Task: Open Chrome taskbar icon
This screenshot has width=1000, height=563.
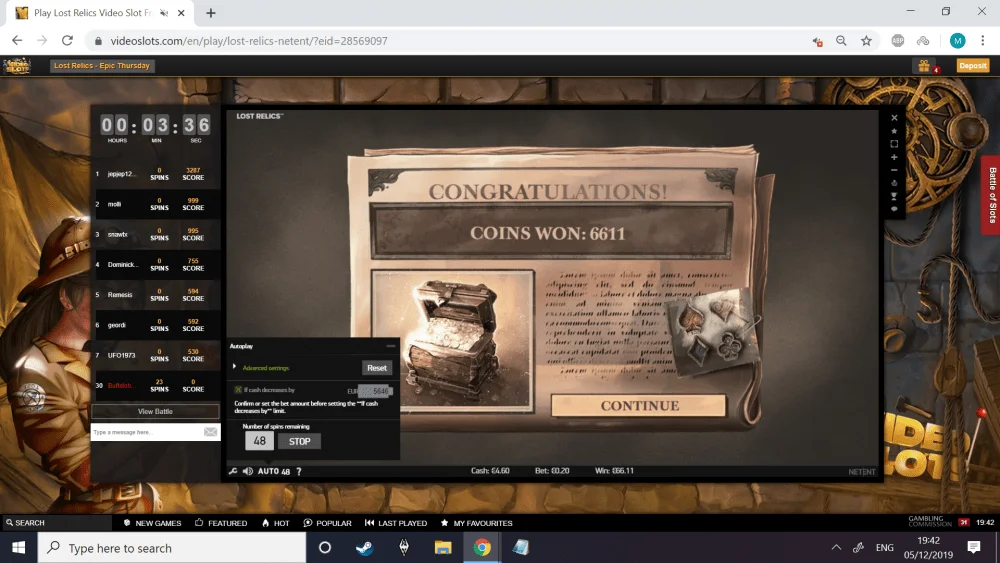Action: click(x=482, y=548)
